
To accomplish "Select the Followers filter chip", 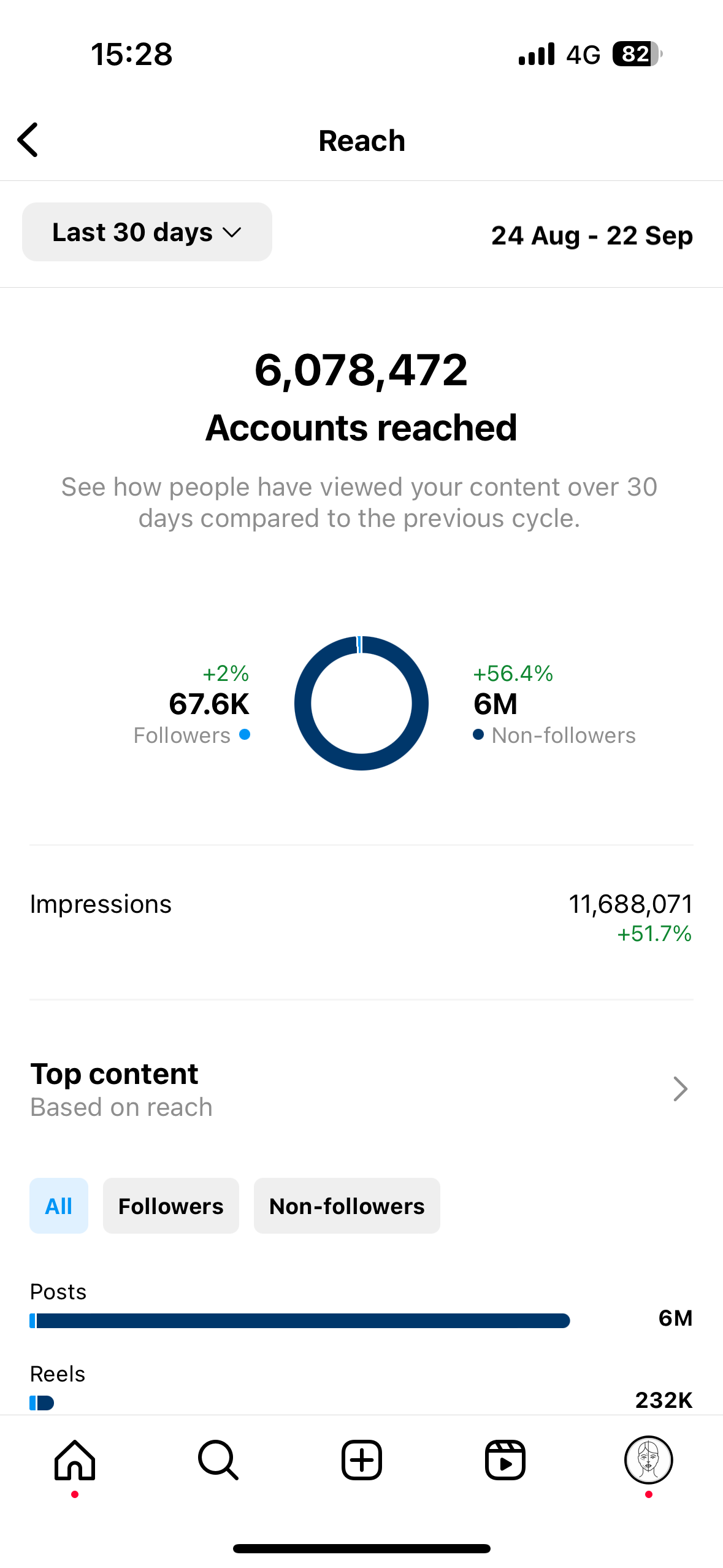I will [x=170, y=1205].
